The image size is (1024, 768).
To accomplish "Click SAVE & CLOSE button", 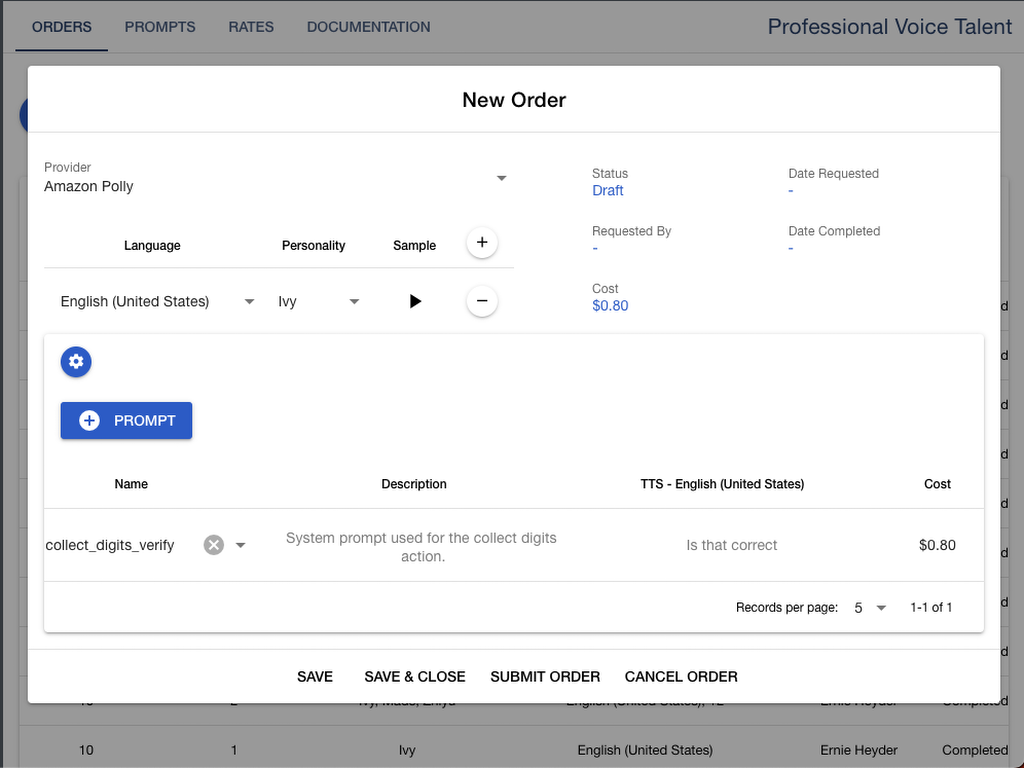I will (x=415, y=677).
